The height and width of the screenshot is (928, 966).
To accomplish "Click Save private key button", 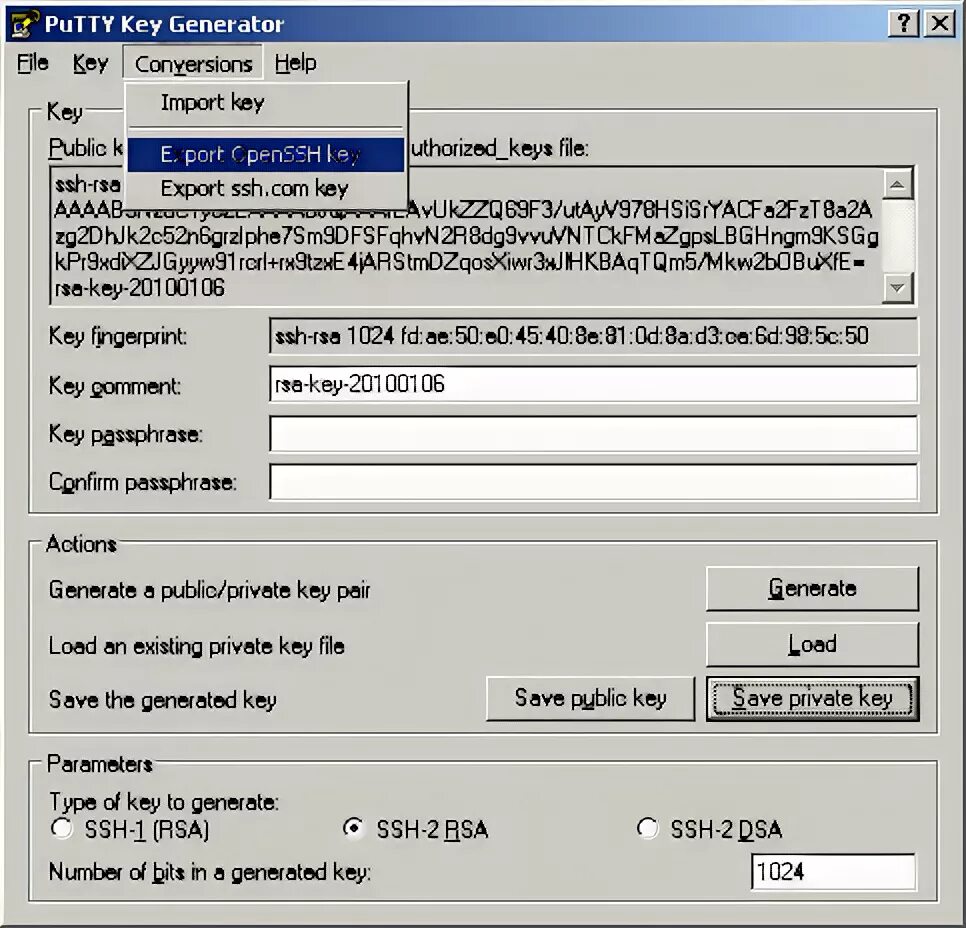I will [x=813, y=699].
